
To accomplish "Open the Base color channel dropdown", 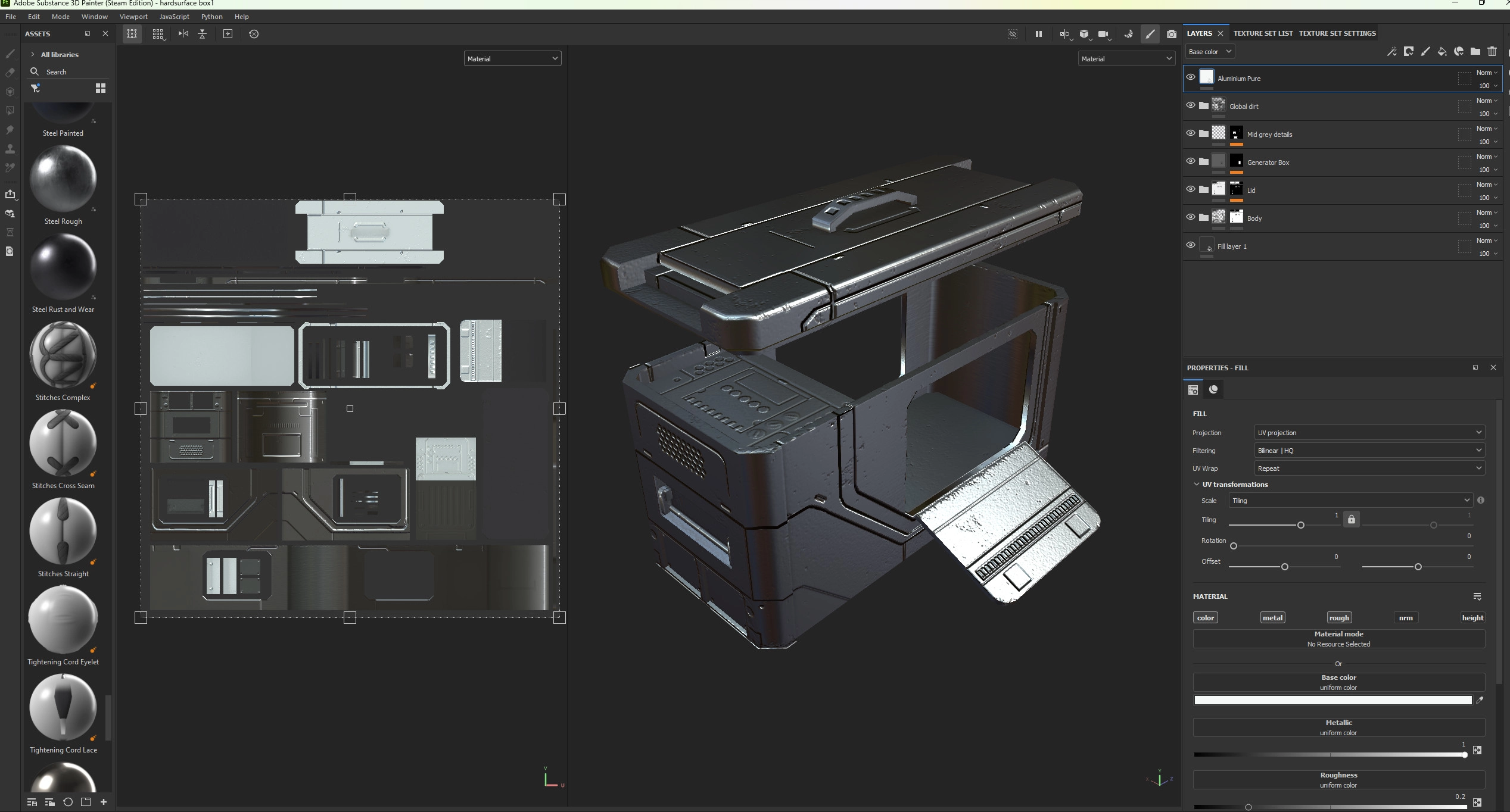I will point(1209,52).
